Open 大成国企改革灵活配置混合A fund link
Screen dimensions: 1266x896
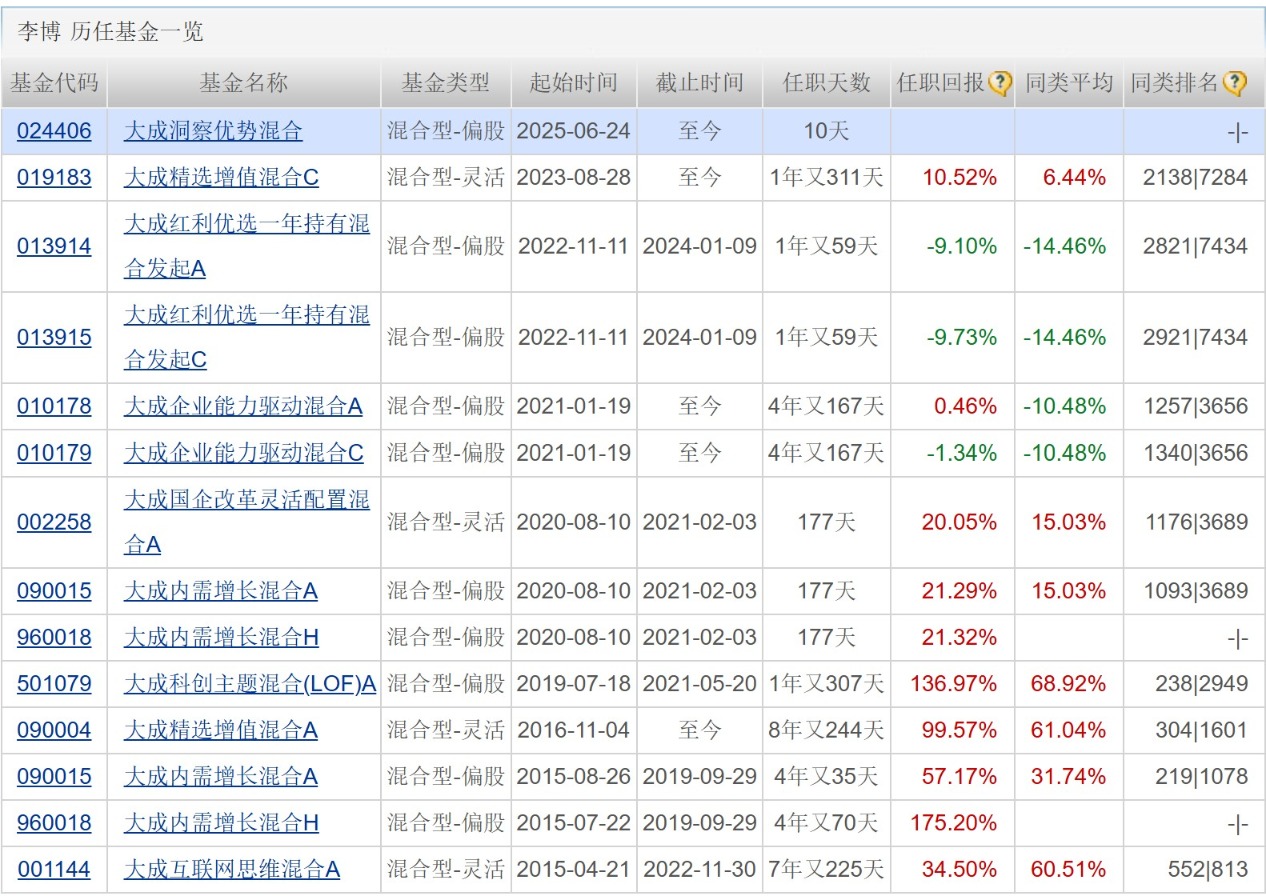coord(247,522)
